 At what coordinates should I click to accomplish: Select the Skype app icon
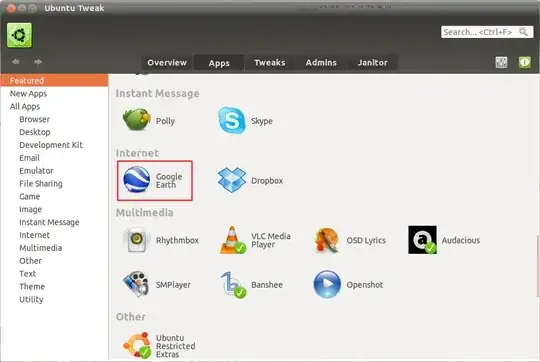click(x=232, y=120)
